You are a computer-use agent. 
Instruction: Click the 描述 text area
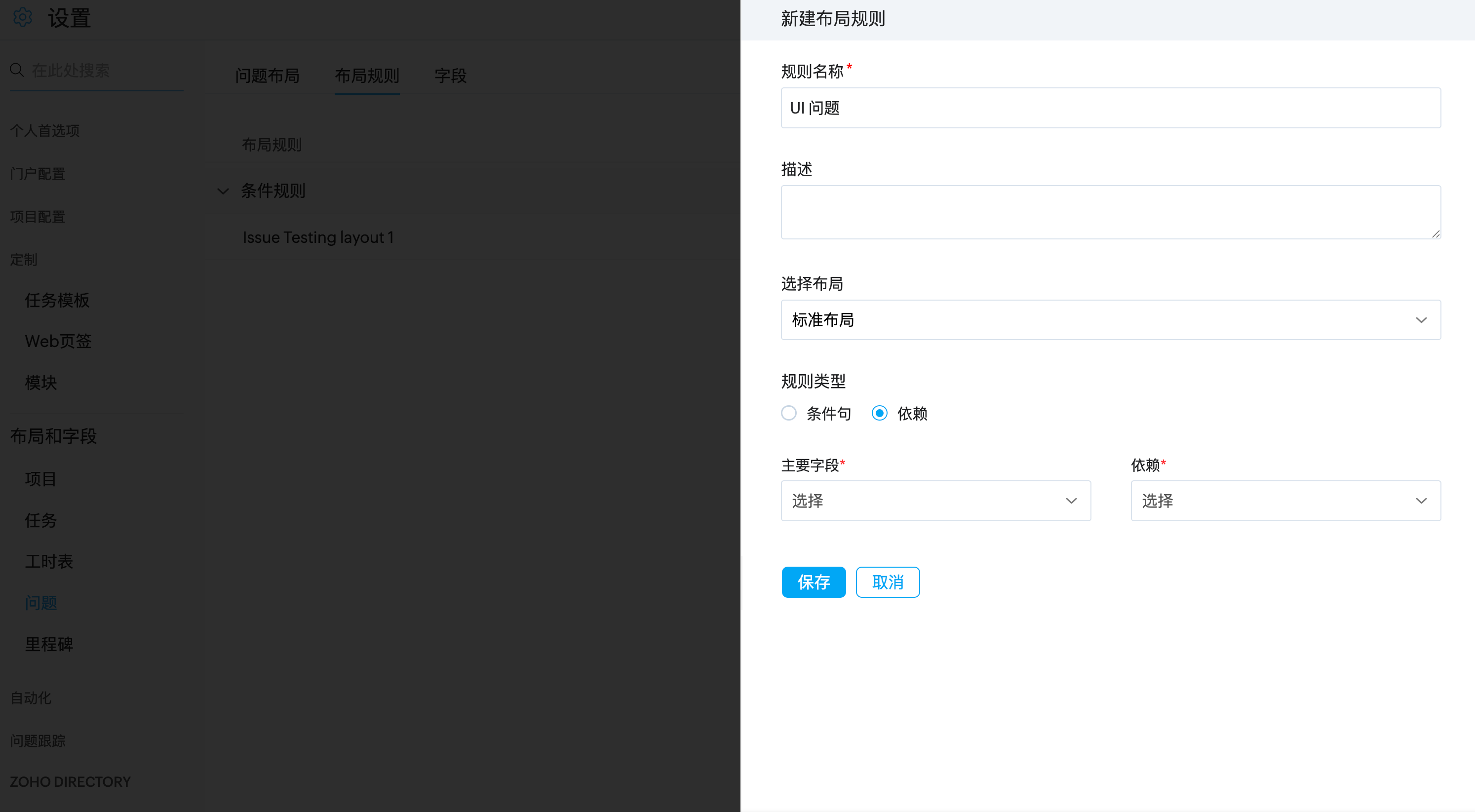click(x=1110, y=212)
